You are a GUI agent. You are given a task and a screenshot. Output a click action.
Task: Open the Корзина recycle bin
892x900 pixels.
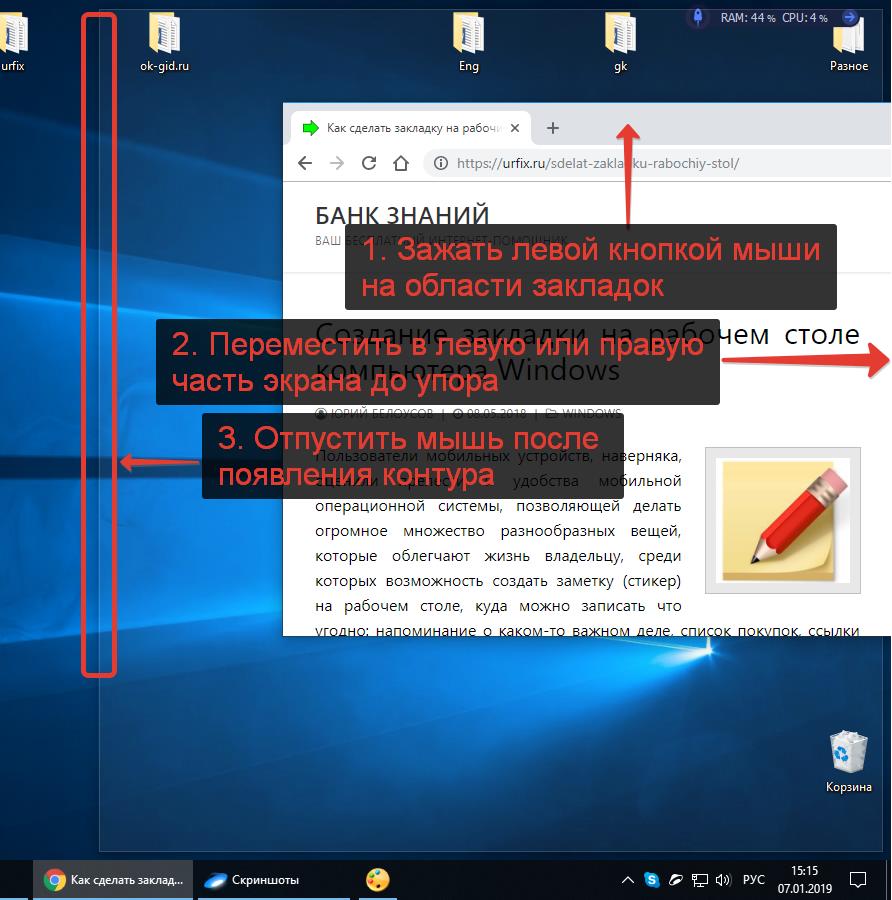(848, 758)
